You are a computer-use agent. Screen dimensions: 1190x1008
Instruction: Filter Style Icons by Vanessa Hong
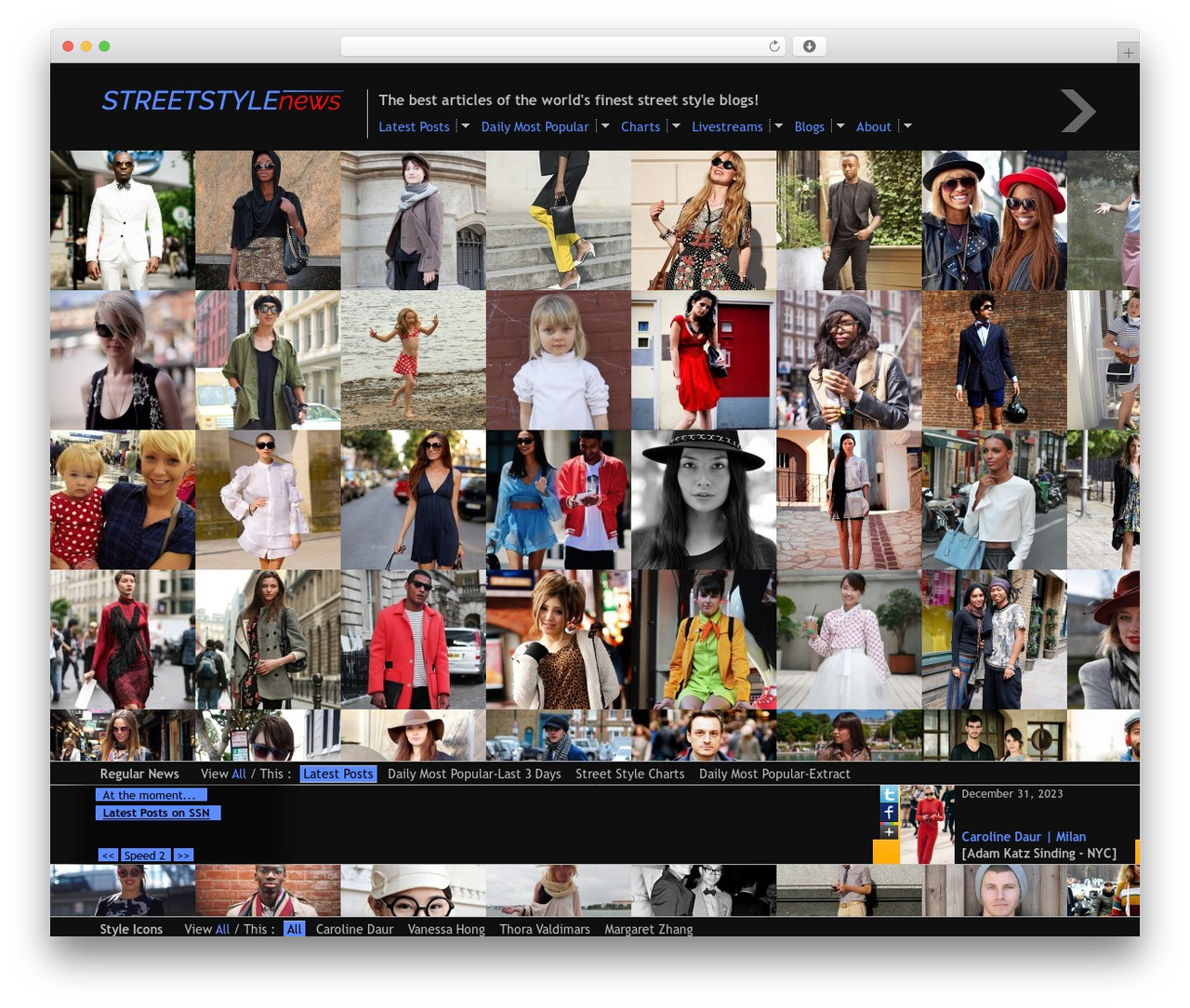point(446,929)
